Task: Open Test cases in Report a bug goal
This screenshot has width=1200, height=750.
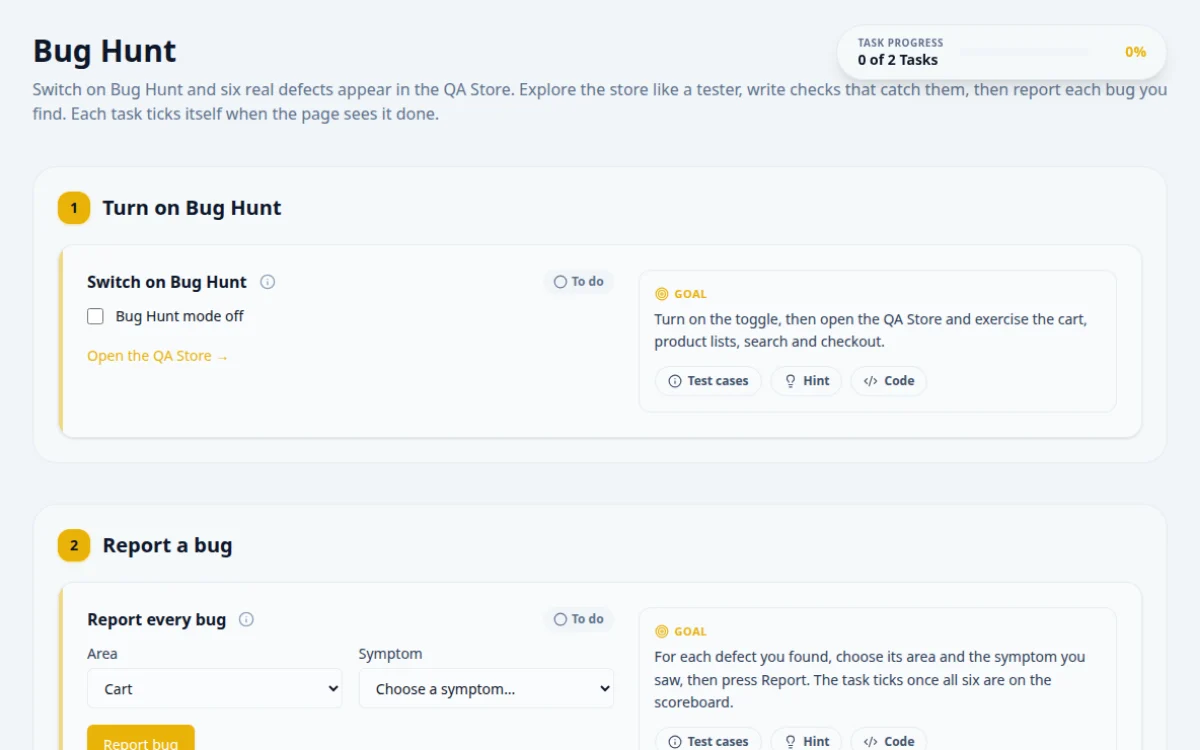Action: tap(708, 741)
